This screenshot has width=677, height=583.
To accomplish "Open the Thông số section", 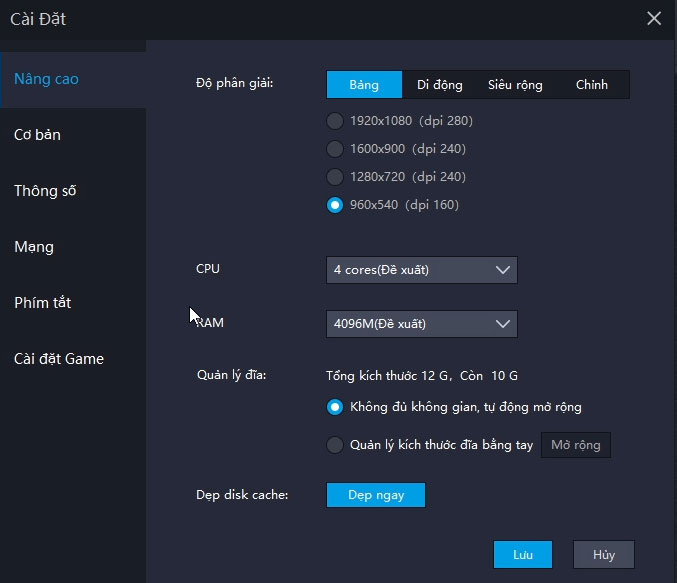I will click(x=45, y=191).
